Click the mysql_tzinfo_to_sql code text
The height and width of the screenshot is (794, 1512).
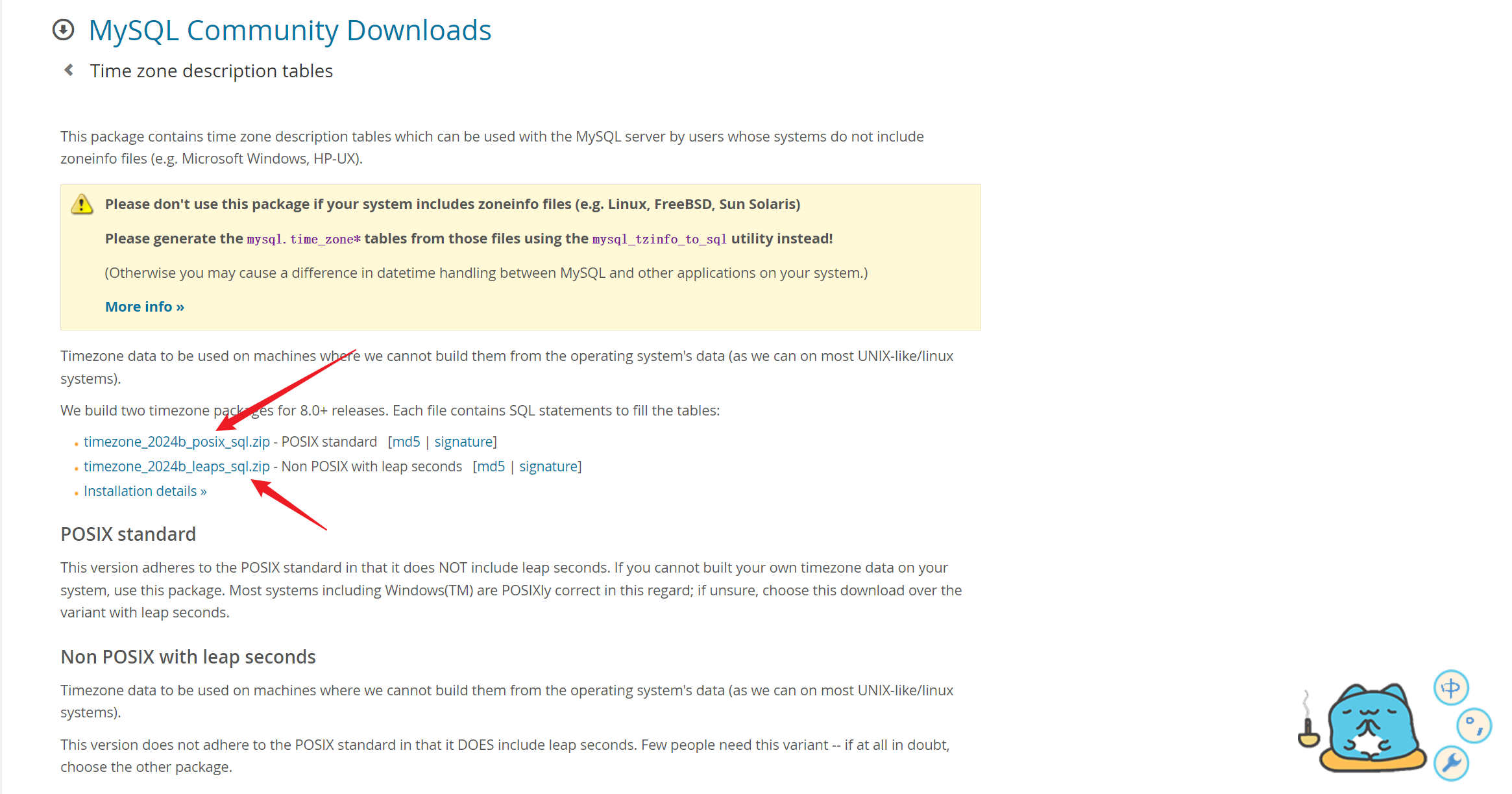click(659, 240)
